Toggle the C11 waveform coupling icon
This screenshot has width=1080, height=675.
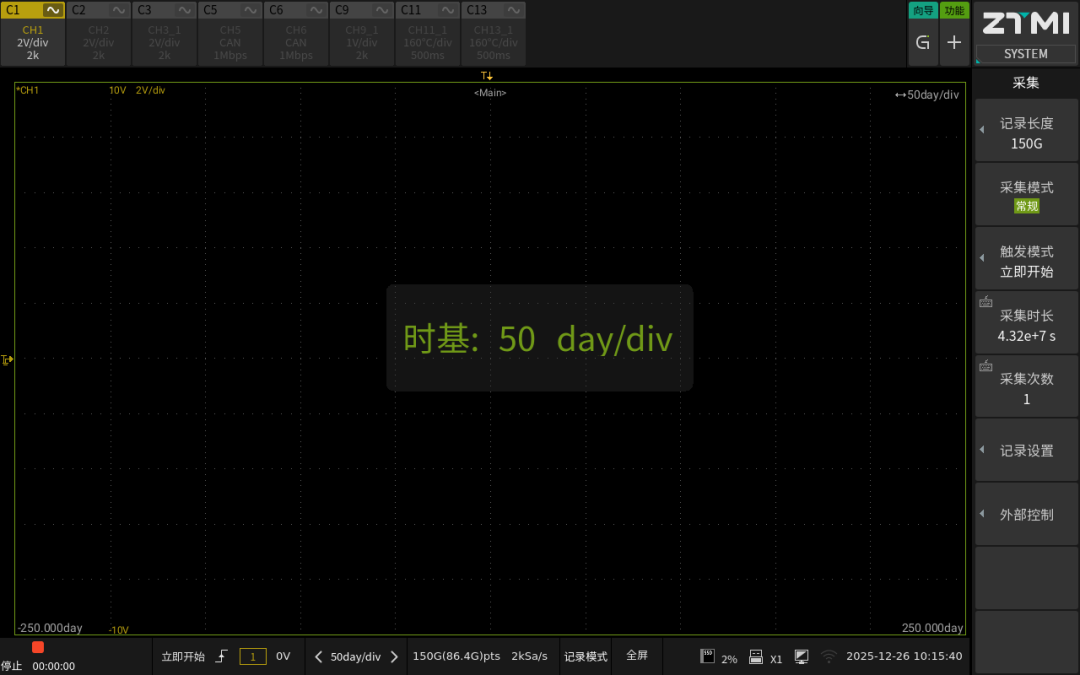pyautogui.click(x=448, y=10)
